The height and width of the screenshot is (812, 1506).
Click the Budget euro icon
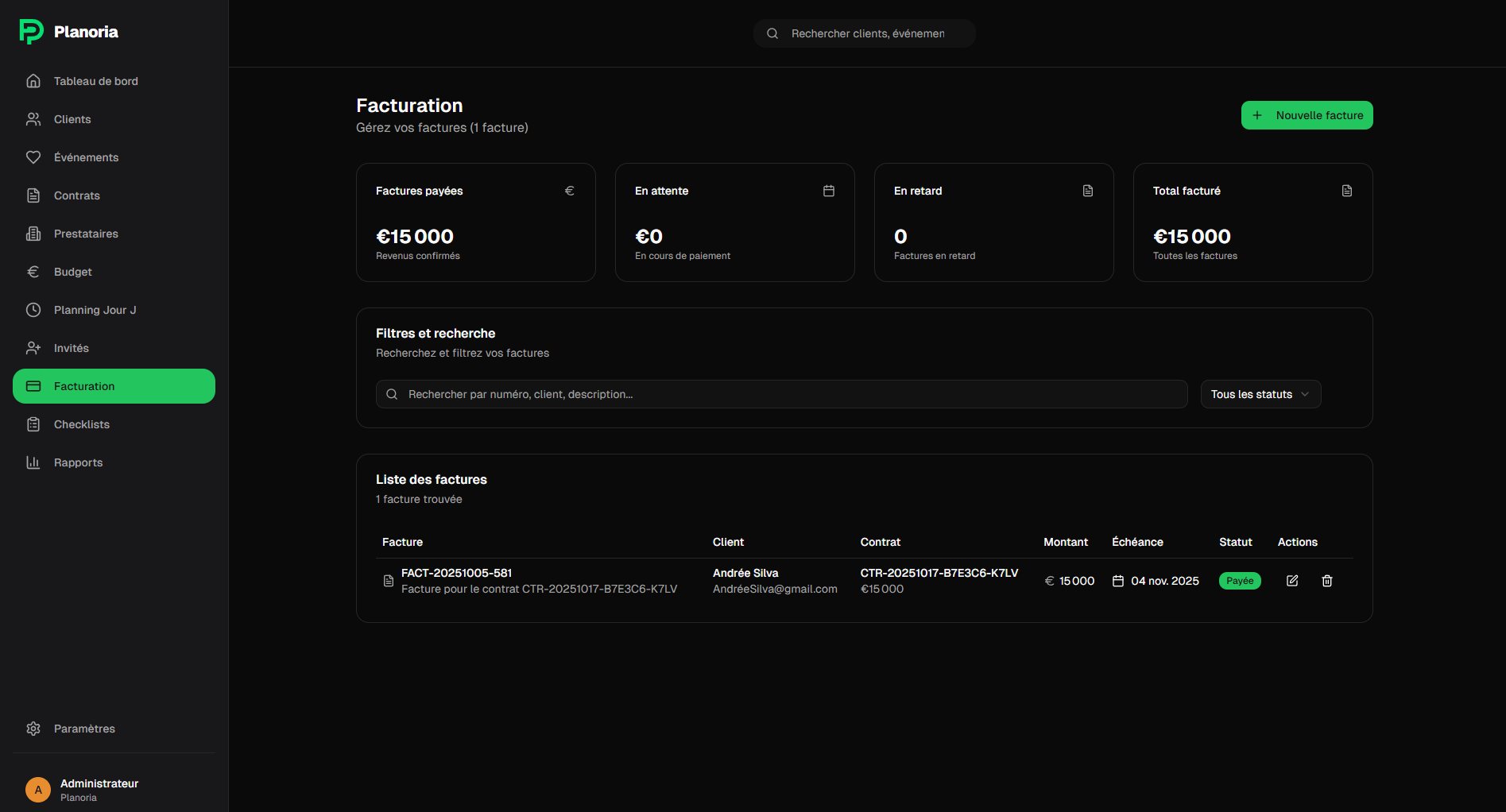[x=33, y=272]
